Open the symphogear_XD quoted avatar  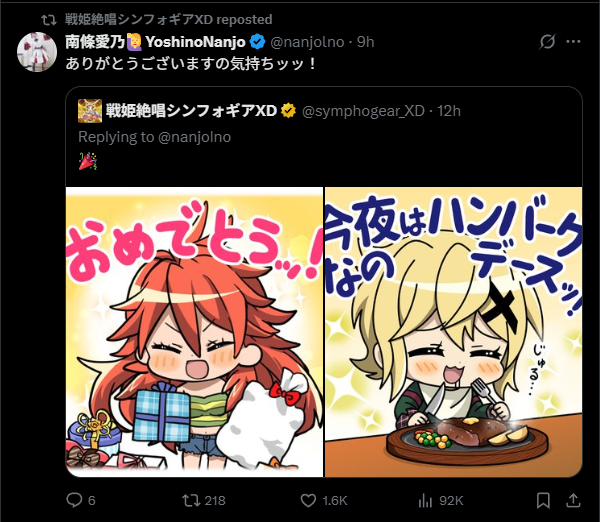click(90, 111)
